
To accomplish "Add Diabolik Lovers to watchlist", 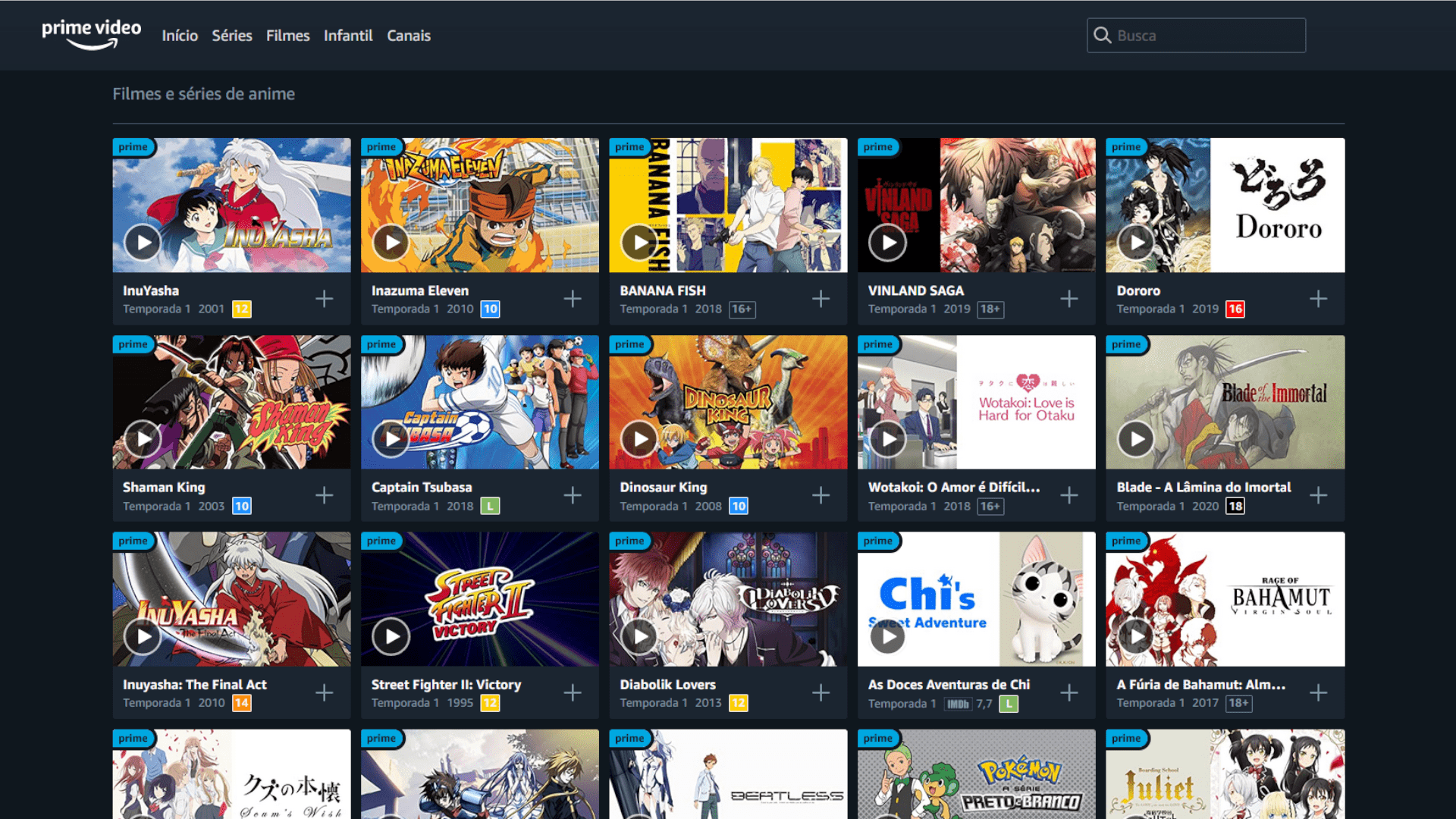I will point(821,692).
